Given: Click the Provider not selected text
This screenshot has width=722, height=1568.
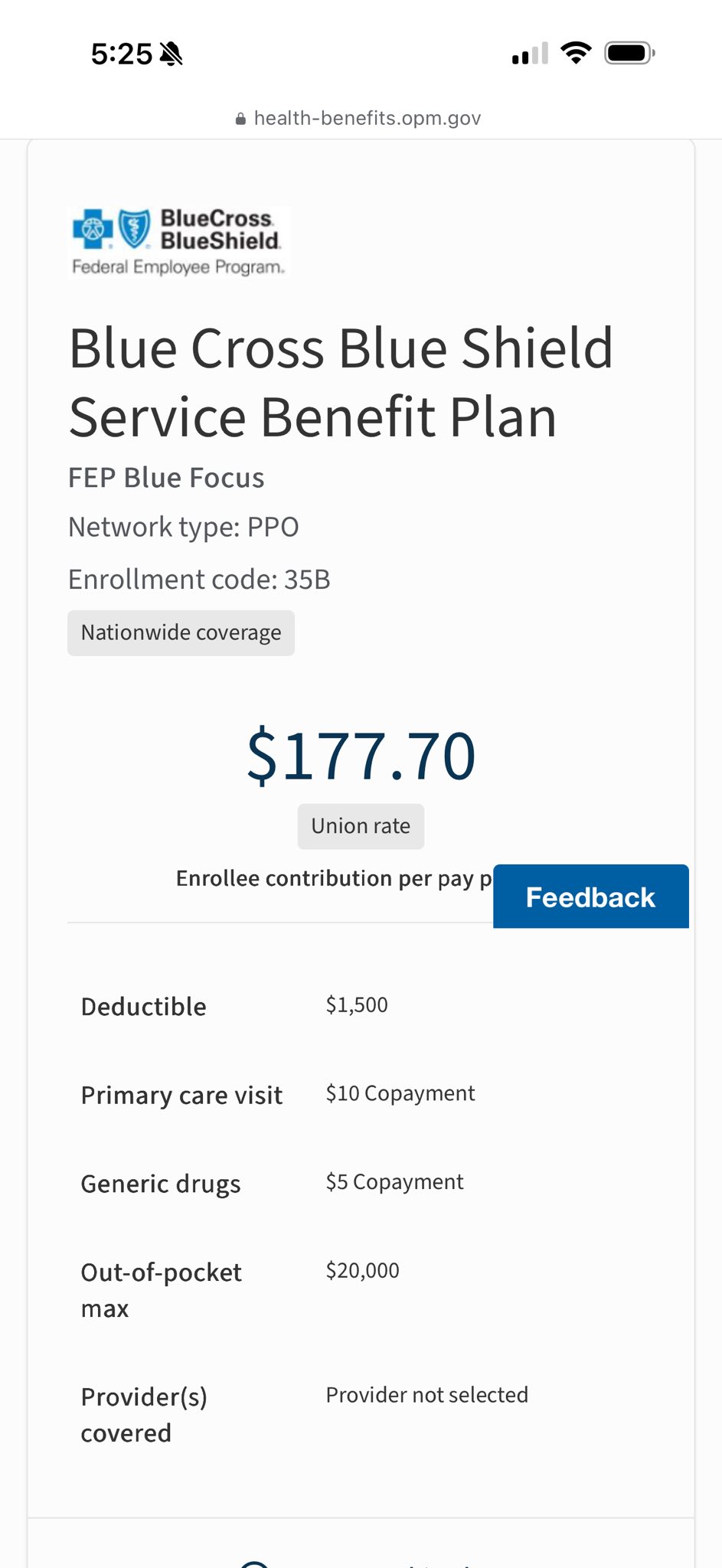Looking at the screenshot, I should click(427, 1395).
